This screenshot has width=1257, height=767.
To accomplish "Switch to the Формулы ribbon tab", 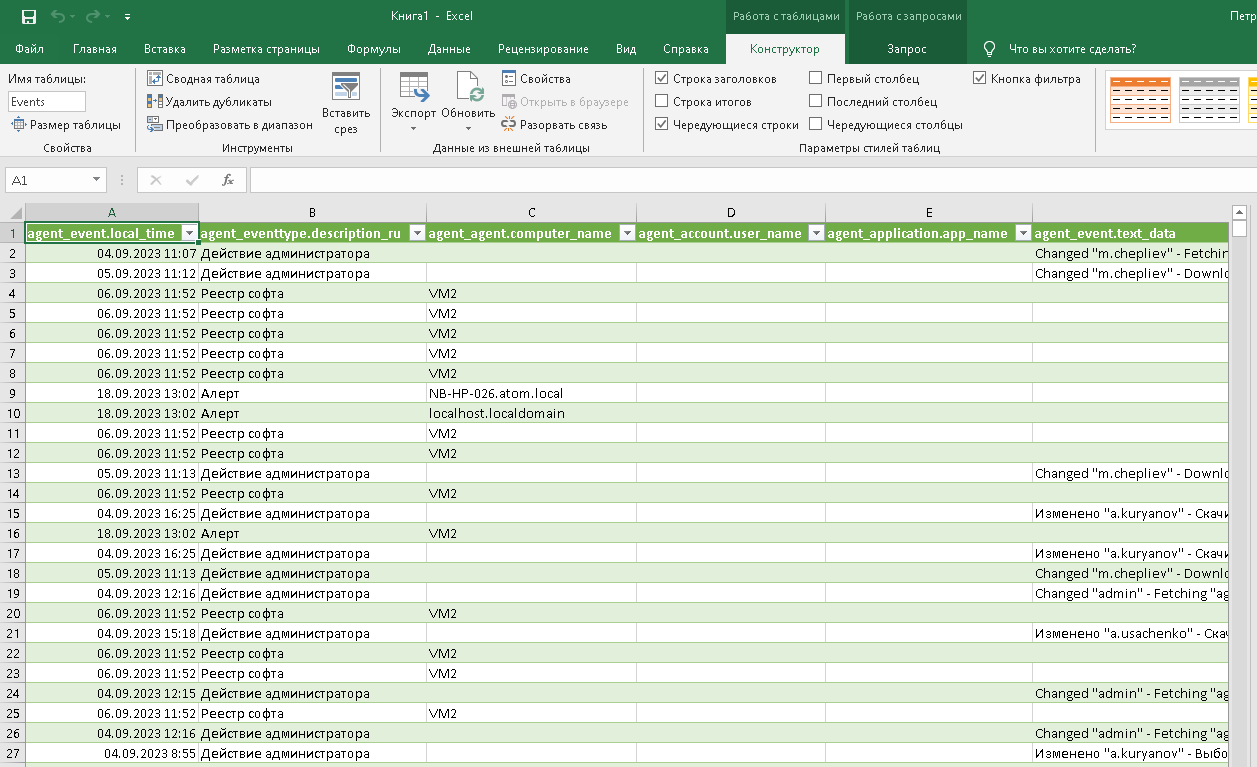I will point(373,48).
